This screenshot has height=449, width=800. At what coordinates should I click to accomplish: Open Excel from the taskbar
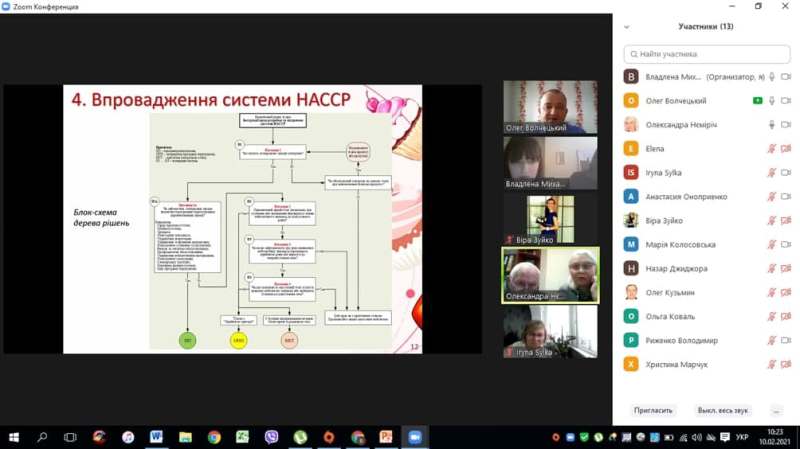pos(242,437)
